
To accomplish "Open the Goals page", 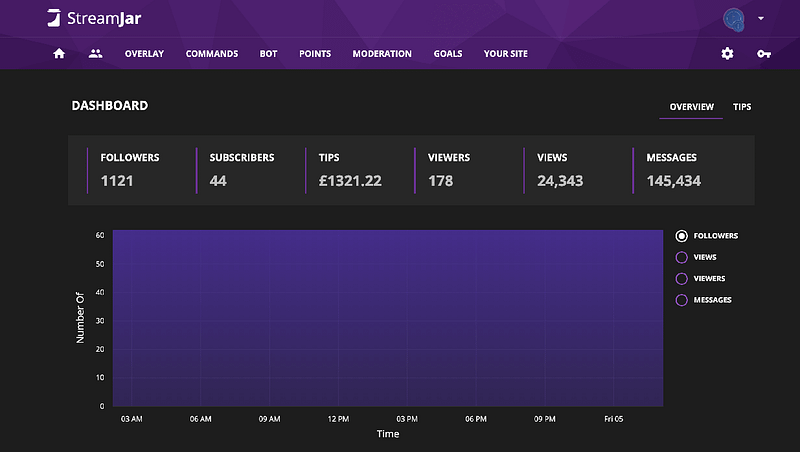I will (x=448, y=54).
